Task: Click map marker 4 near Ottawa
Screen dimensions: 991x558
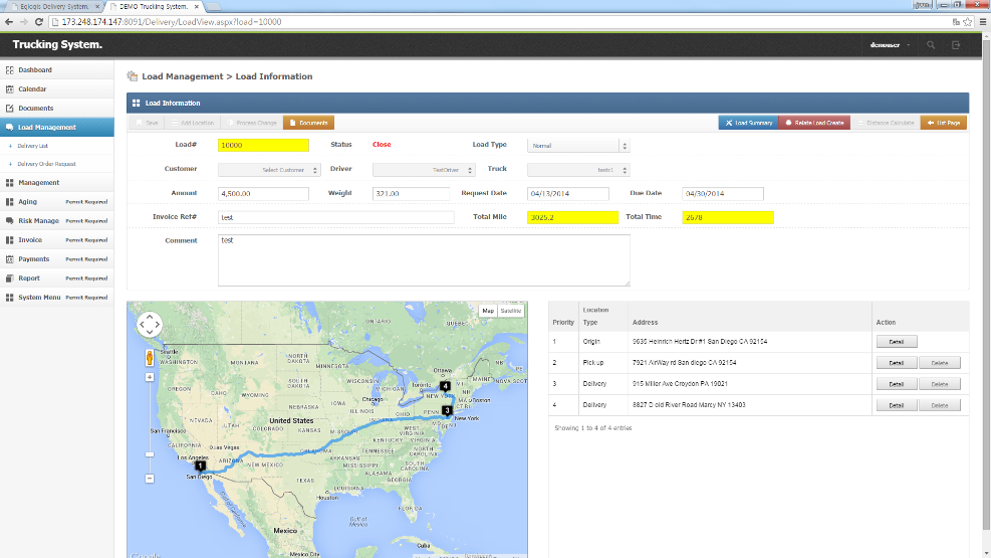Action: [445, 385]
